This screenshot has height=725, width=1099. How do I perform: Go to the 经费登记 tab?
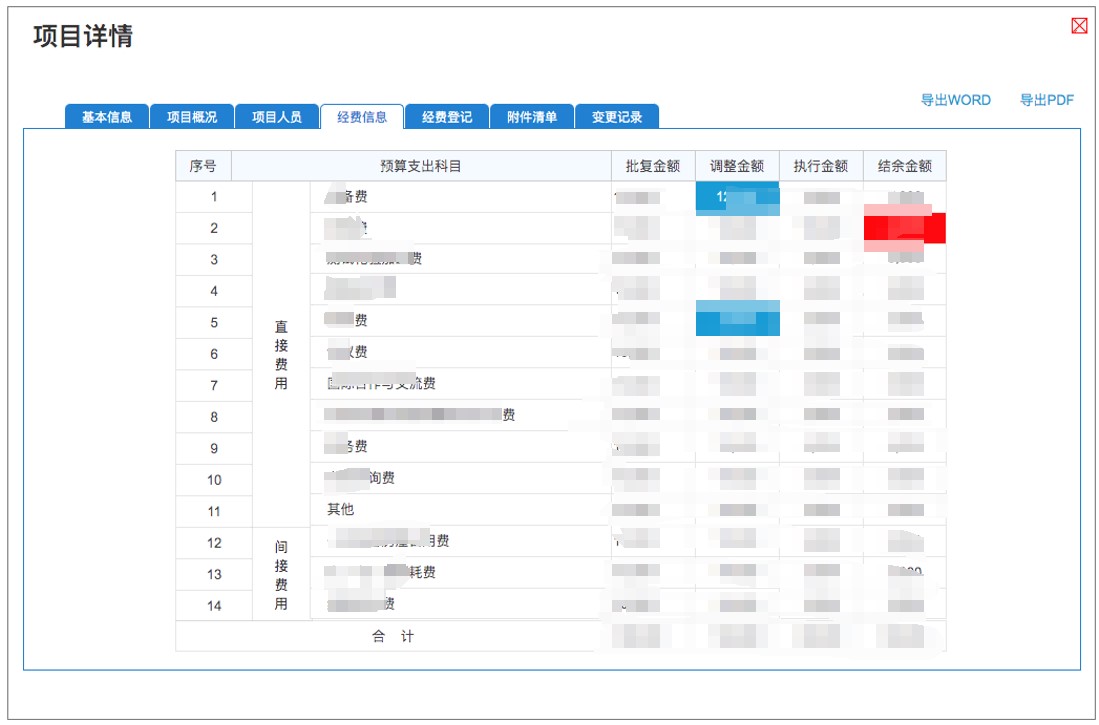coord(447,116)
